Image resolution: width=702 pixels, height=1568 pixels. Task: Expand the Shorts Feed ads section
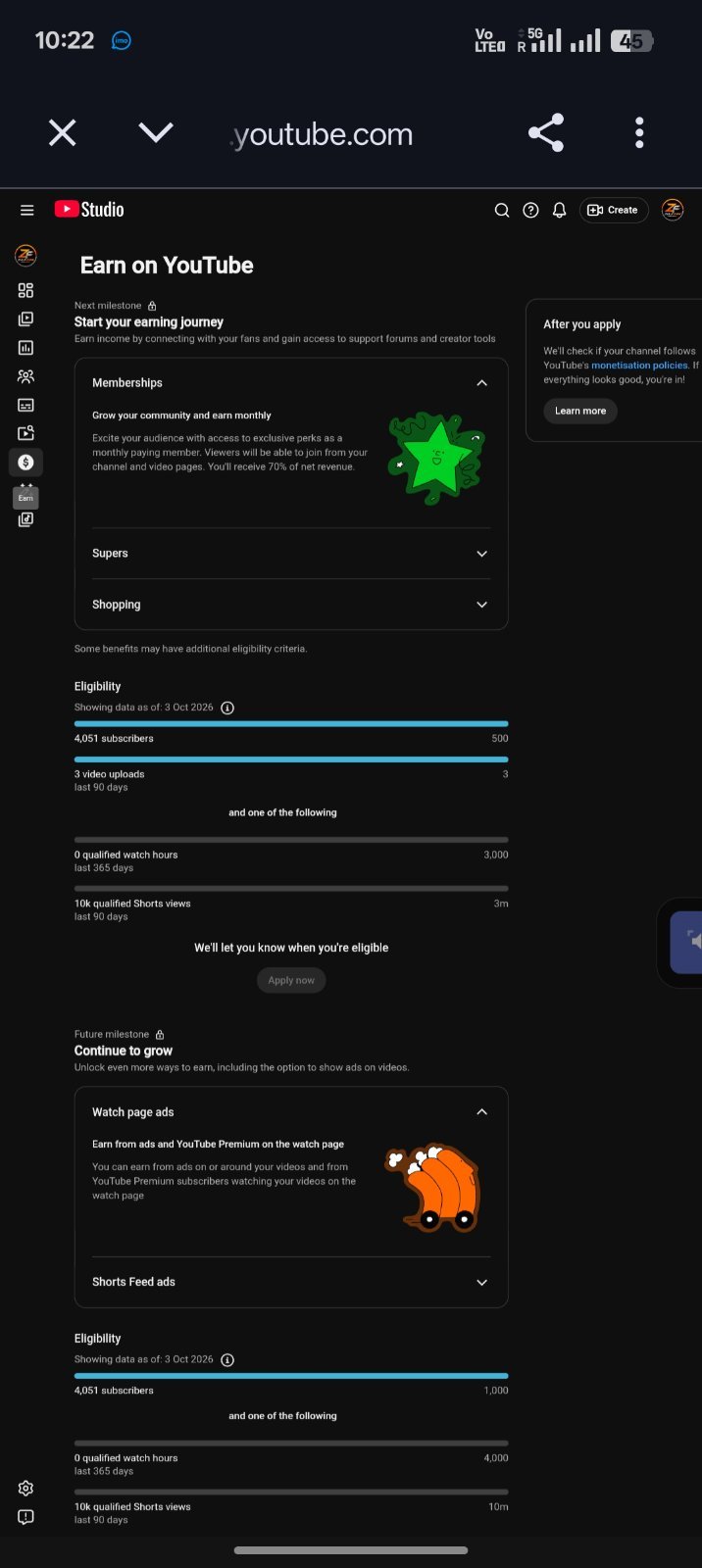pyautogui.click(x=481, y=1282)
